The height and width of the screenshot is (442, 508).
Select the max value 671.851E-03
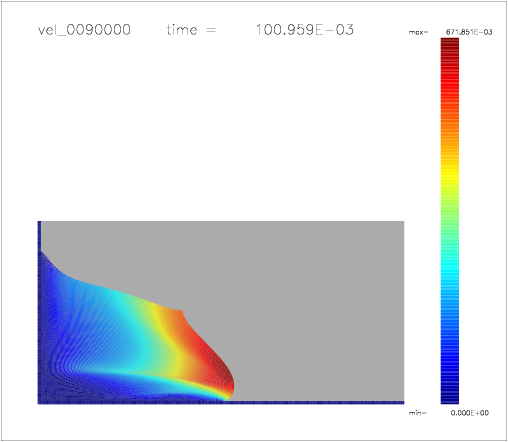(469, 32)
